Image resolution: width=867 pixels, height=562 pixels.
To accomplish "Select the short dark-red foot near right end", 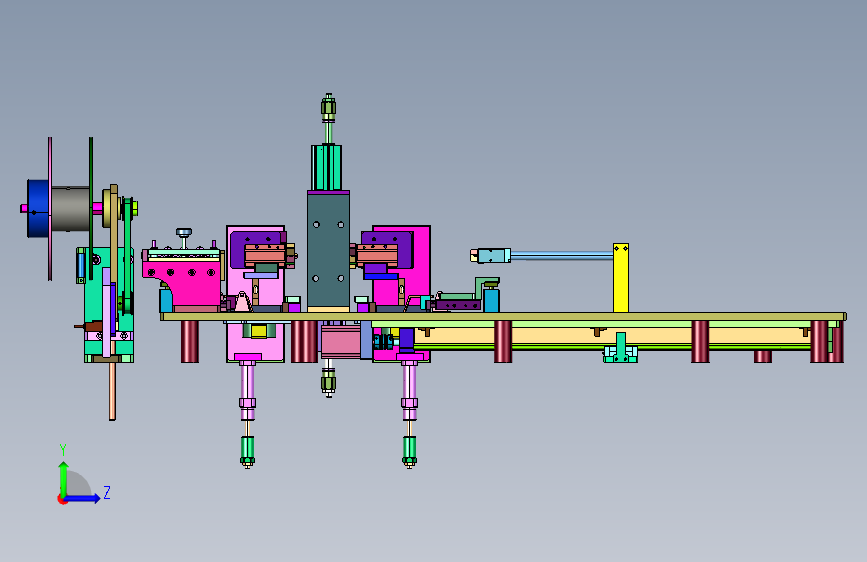I will point(762,356).
